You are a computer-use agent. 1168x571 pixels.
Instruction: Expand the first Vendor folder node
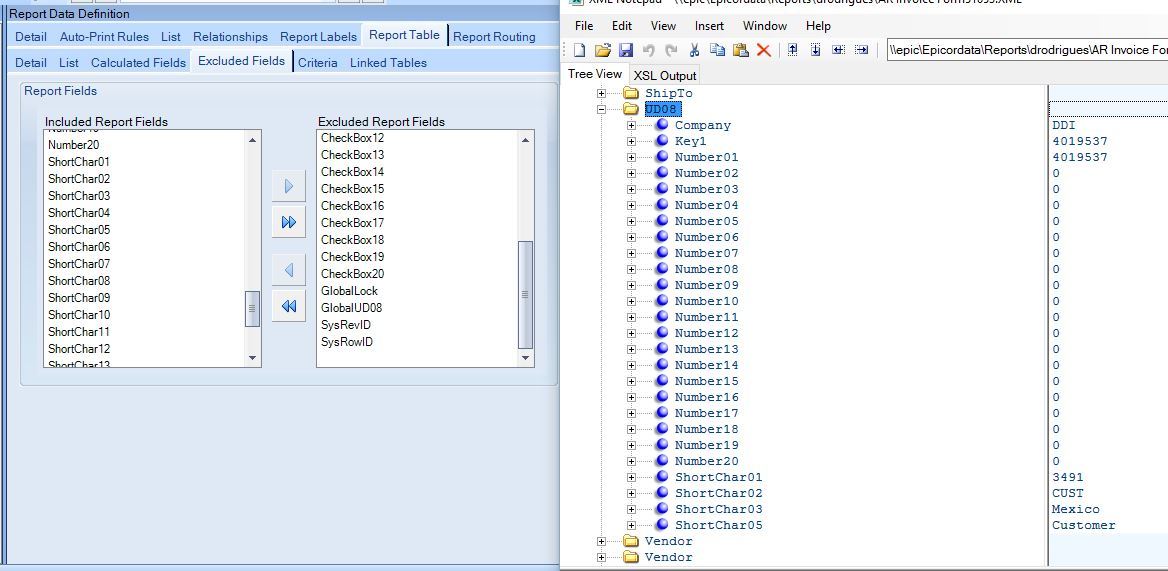[602, 541]
